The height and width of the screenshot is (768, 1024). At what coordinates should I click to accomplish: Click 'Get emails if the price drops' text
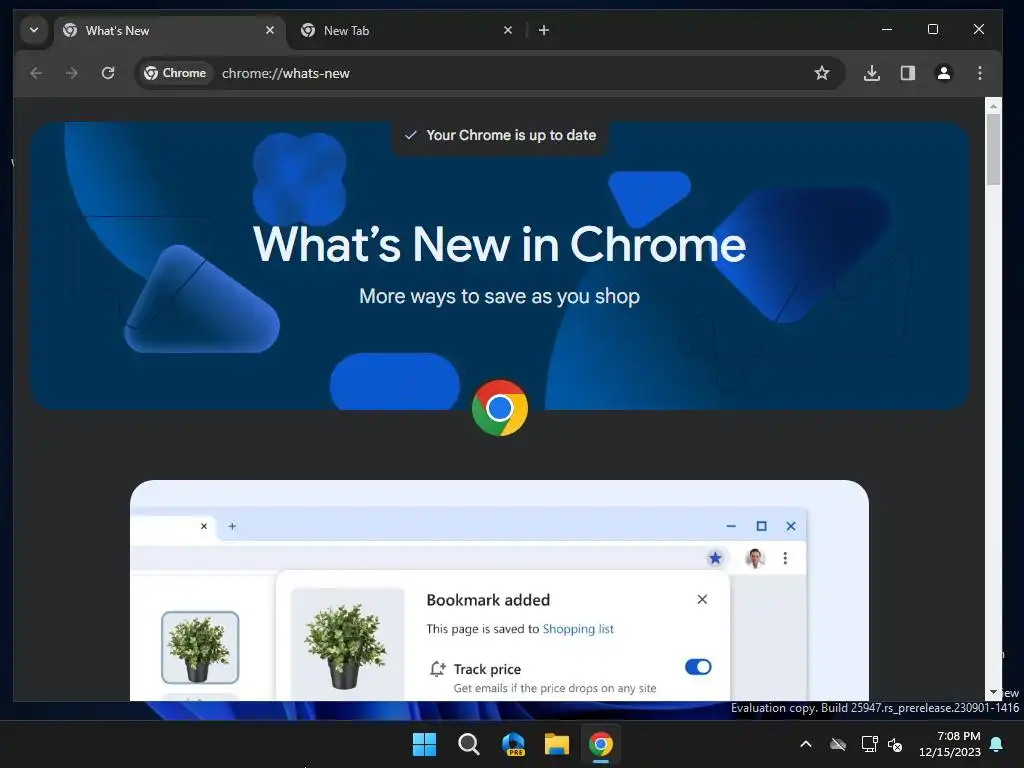(x=555, y=688)
